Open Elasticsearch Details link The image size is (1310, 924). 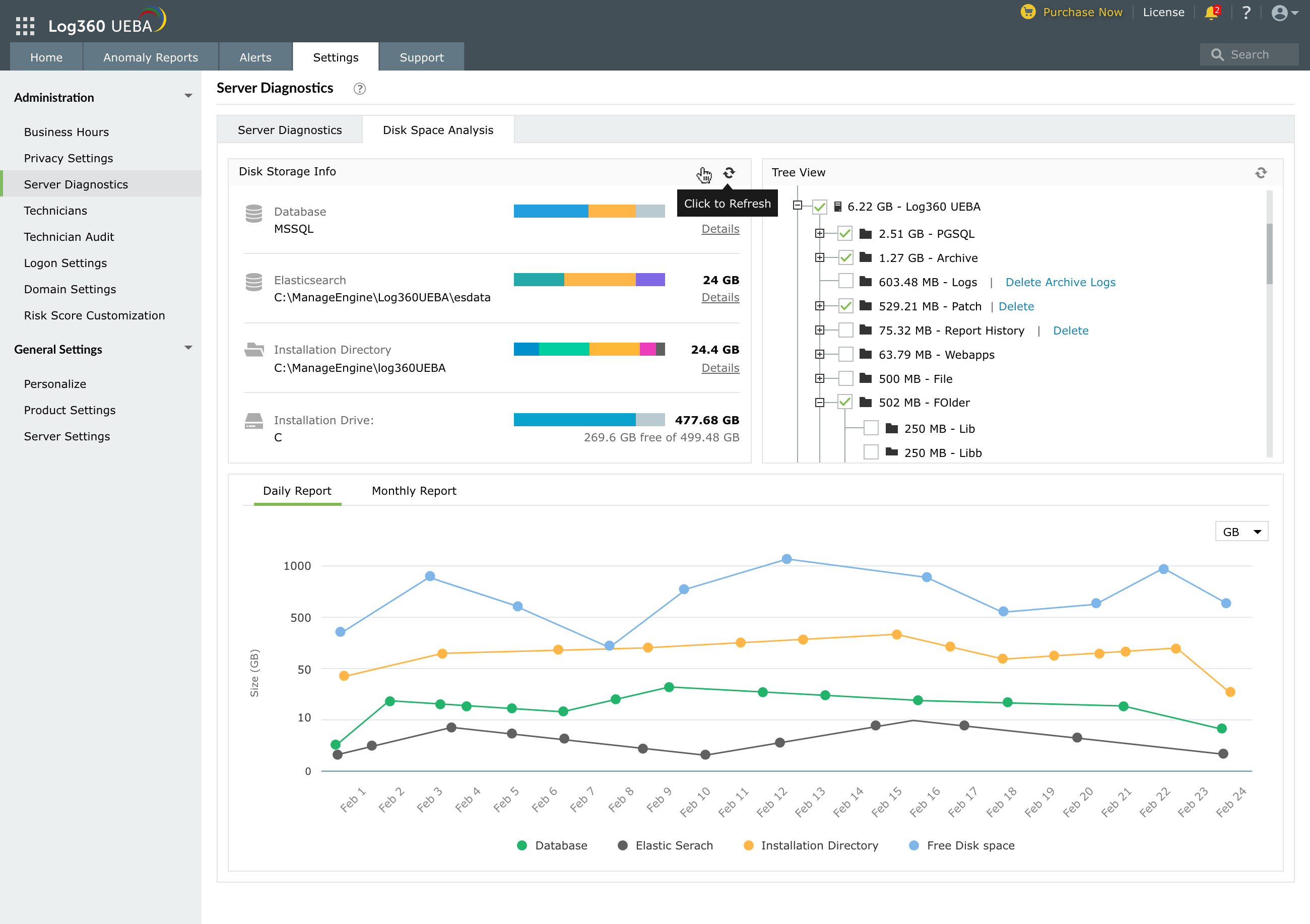click(719, 298)
